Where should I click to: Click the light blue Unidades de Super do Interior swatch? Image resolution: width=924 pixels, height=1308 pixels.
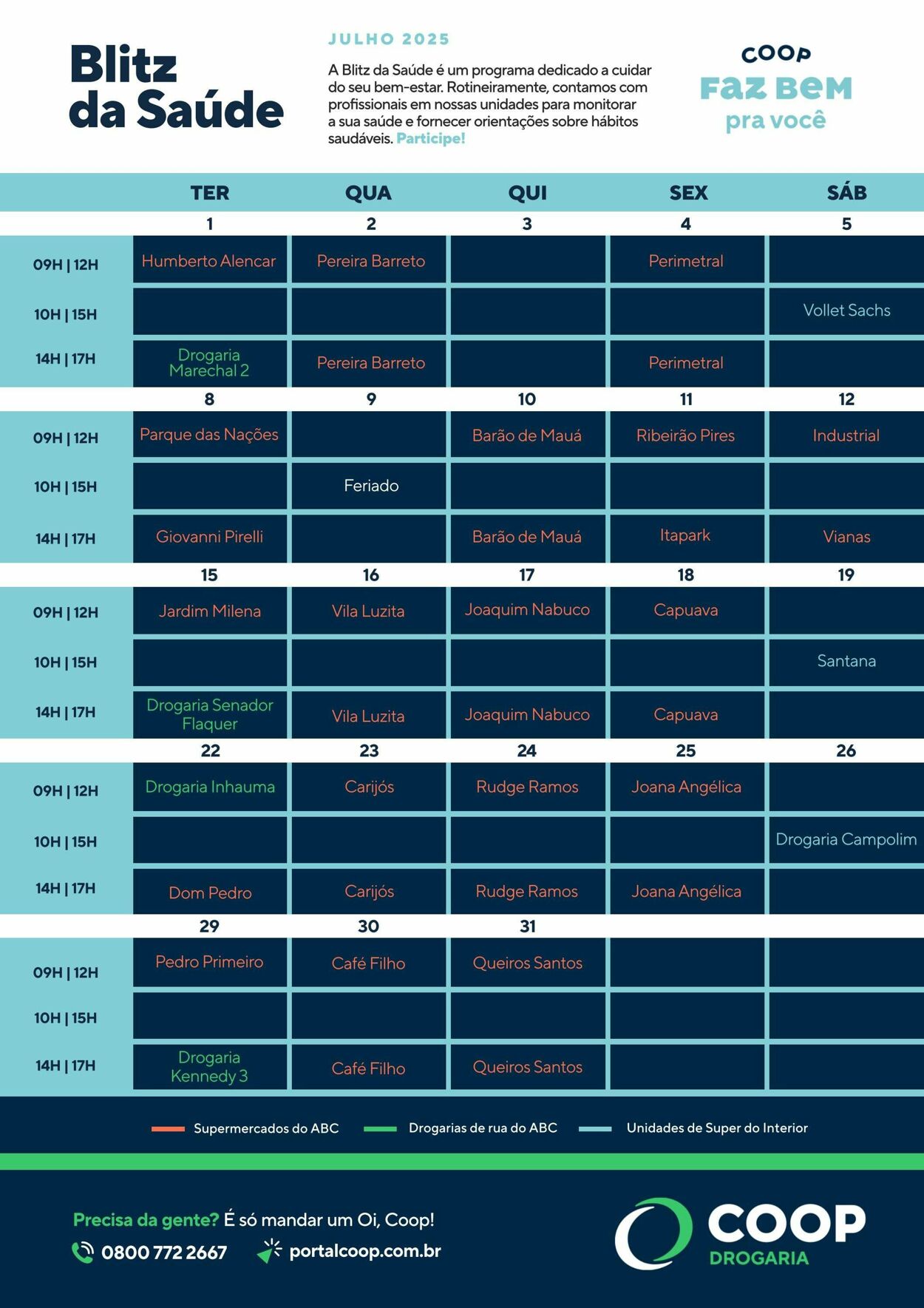pos(595,1128)
